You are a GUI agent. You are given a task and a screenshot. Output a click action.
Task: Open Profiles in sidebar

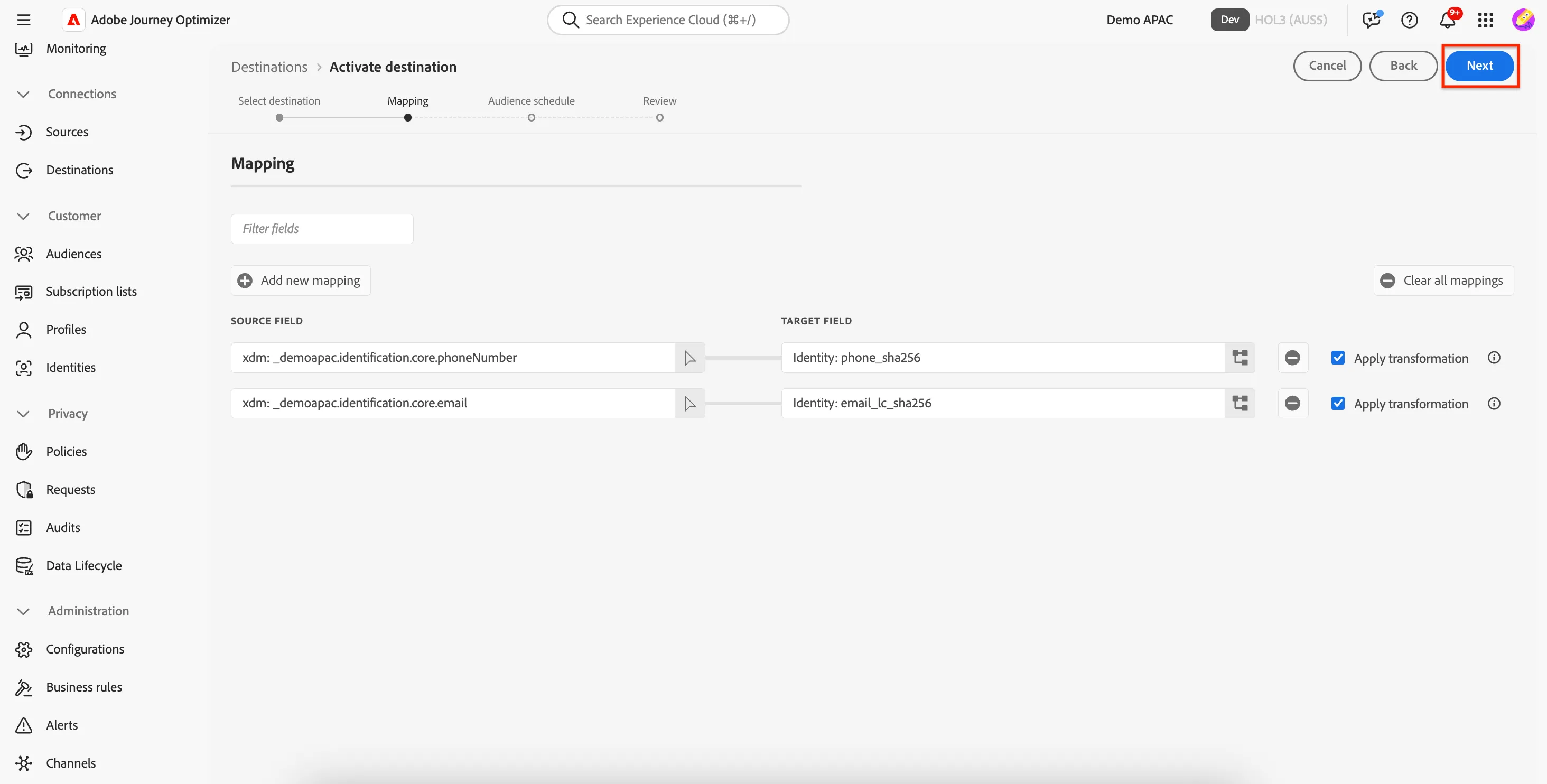[x=66, y=330]
